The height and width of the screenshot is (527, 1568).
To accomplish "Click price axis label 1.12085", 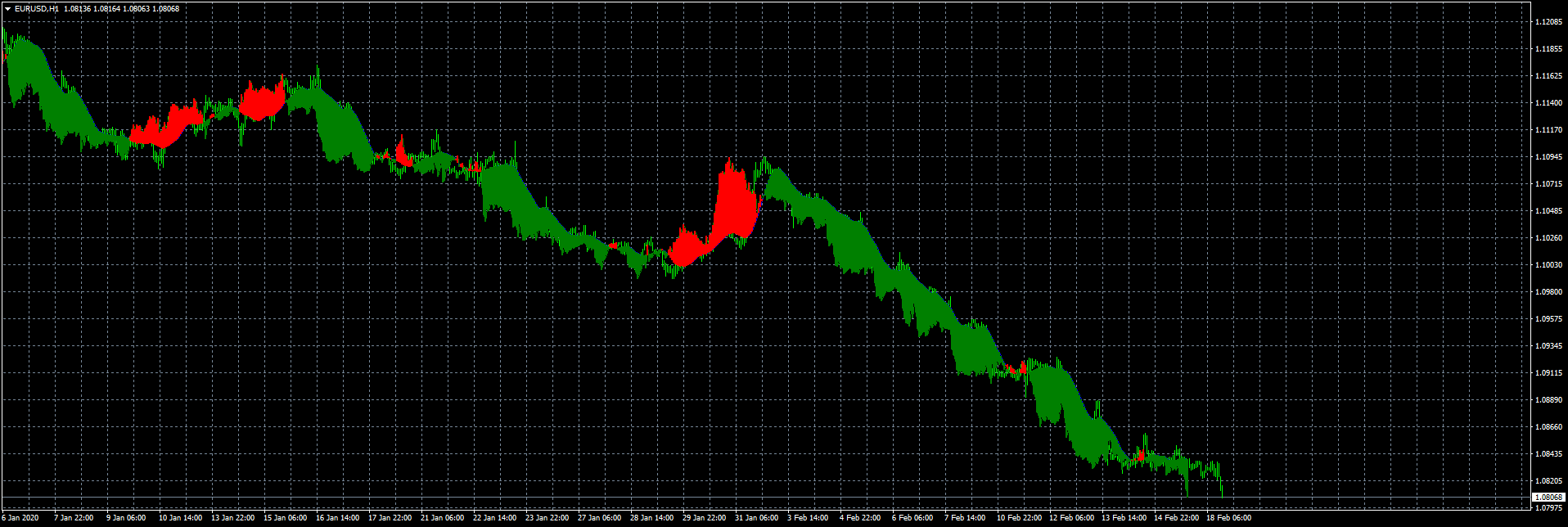I will (1550, 22).
